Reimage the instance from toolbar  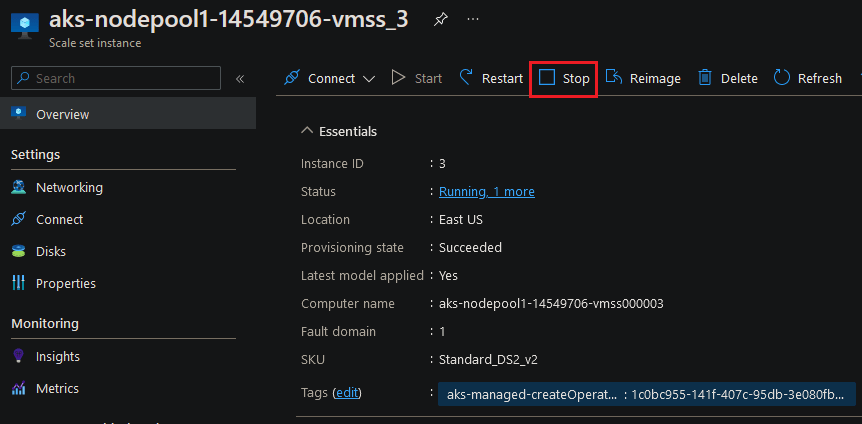(643, 78)
